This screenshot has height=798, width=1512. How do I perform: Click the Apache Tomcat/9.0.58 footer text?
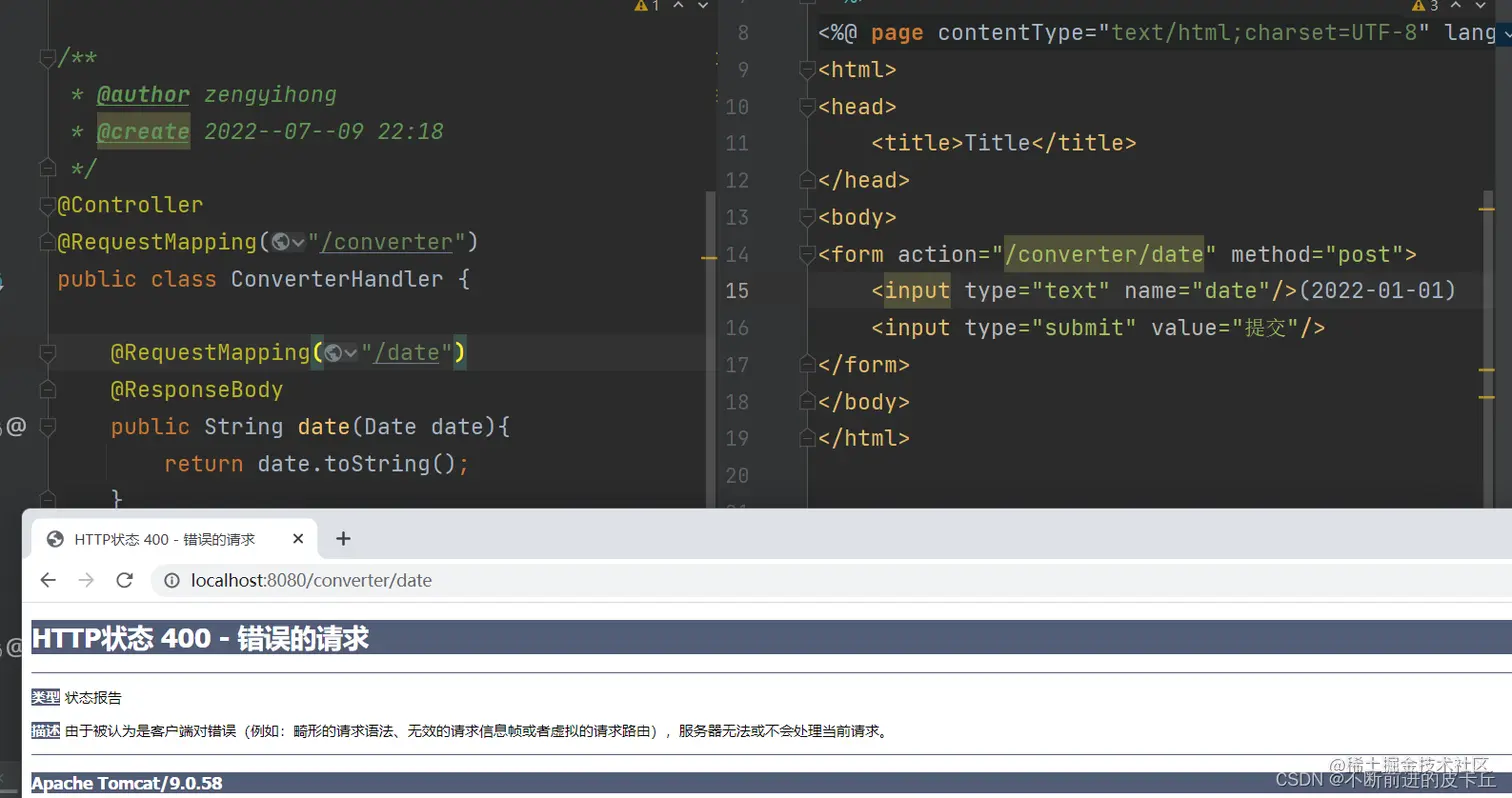point(127,783)
